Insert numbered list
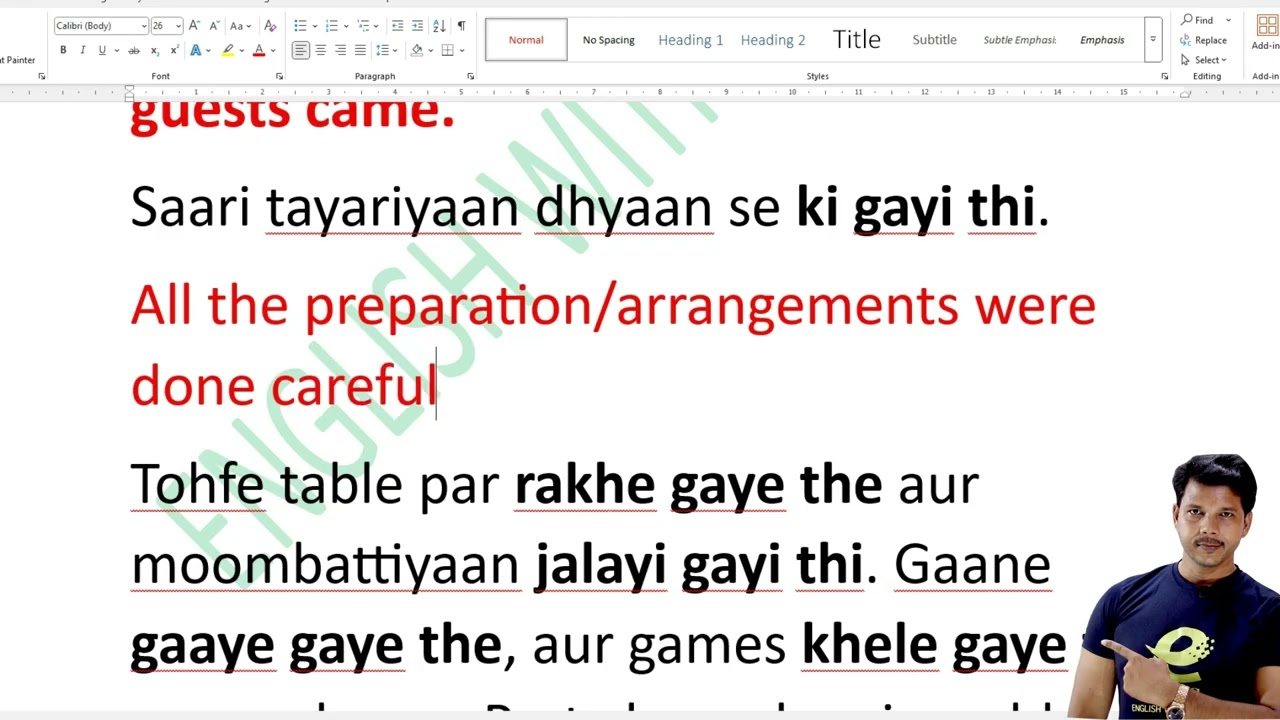 pyautogui.click(x=331, y=25)
